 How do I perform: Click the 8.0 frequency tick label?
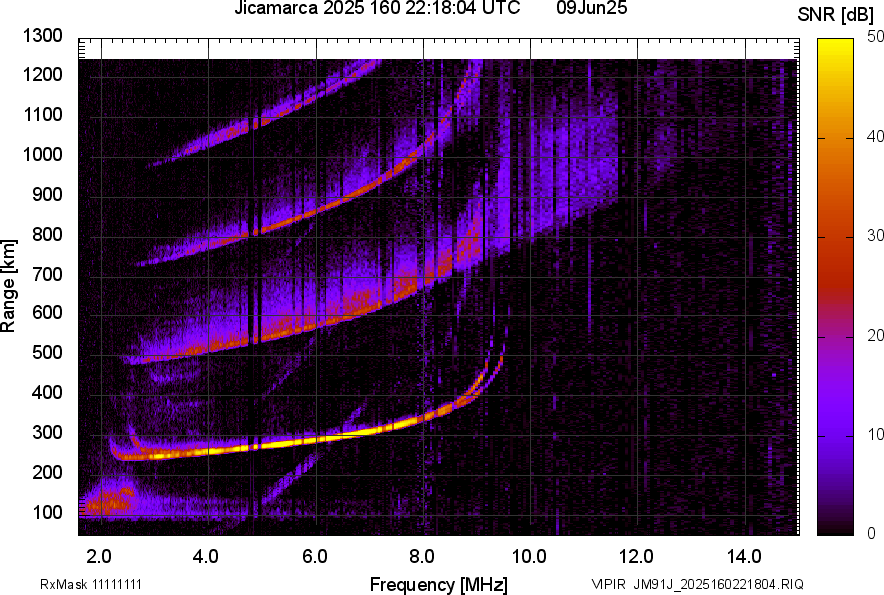coord(422,557)
